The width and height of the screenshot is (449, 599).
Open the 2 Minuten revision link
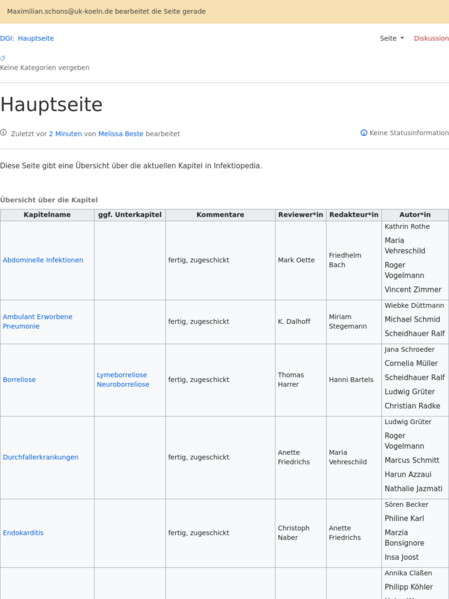tap(65, 134)
